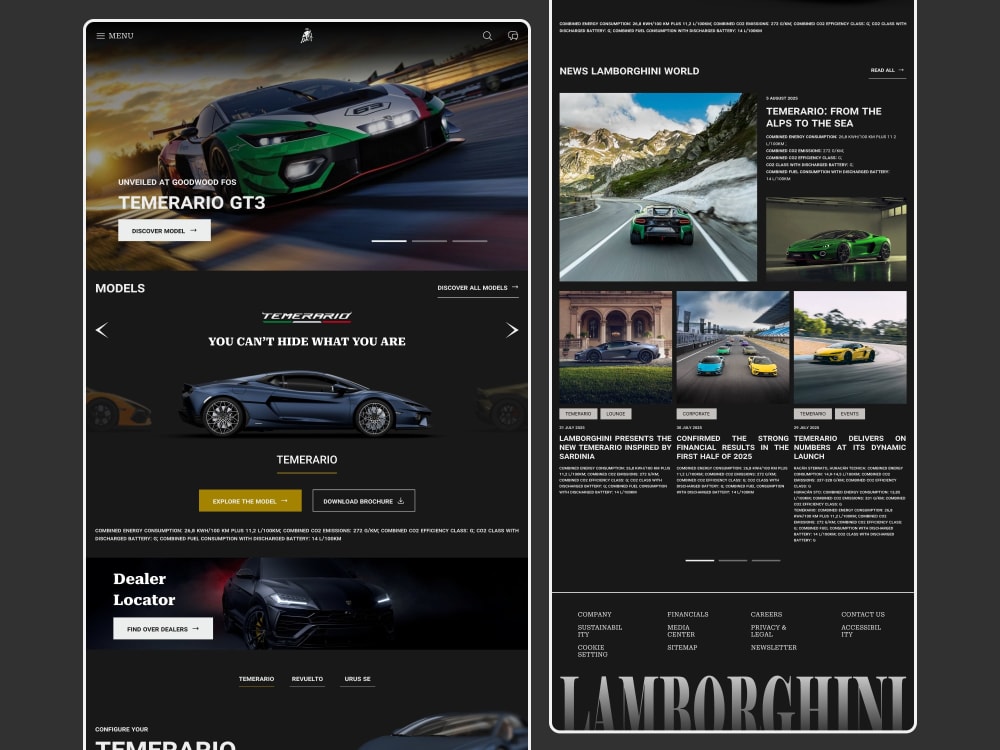Select third hero carousel indicator
The width and height of the screenshot is (1000, 750).
pos(469,241)
